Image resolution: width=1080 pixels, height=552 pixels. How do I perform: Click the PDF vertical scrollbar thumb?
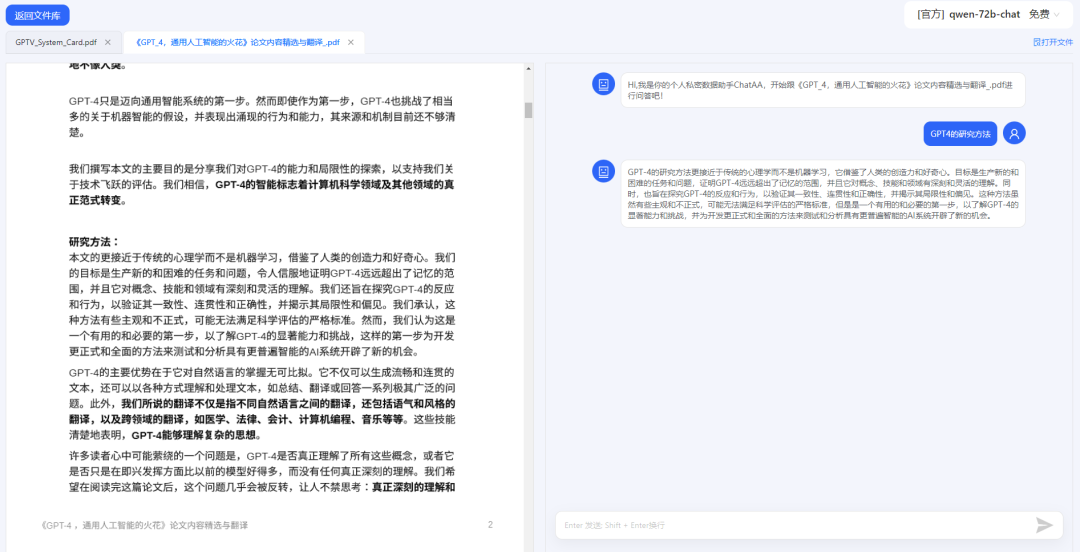pos(528,110)
